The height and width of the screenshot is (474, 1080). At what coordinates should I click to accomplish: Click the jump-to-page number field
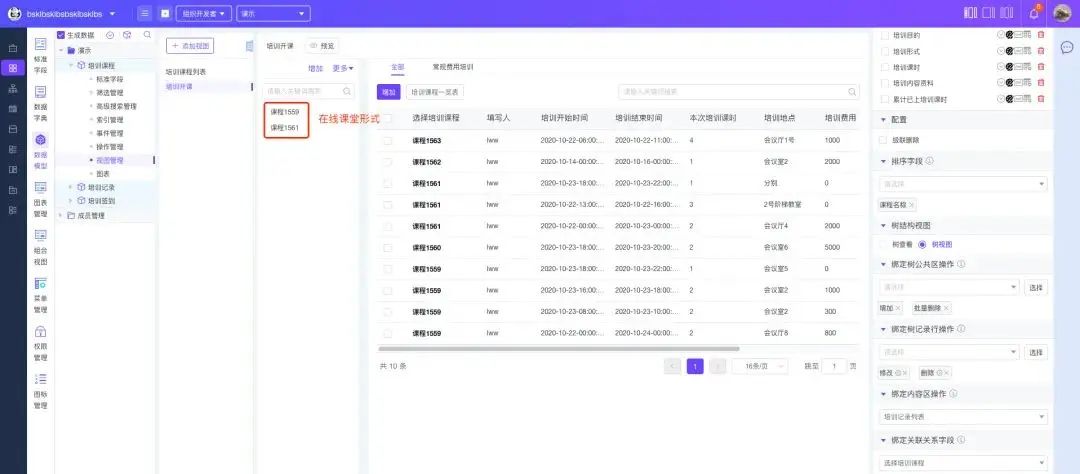(x=835, y=367)
